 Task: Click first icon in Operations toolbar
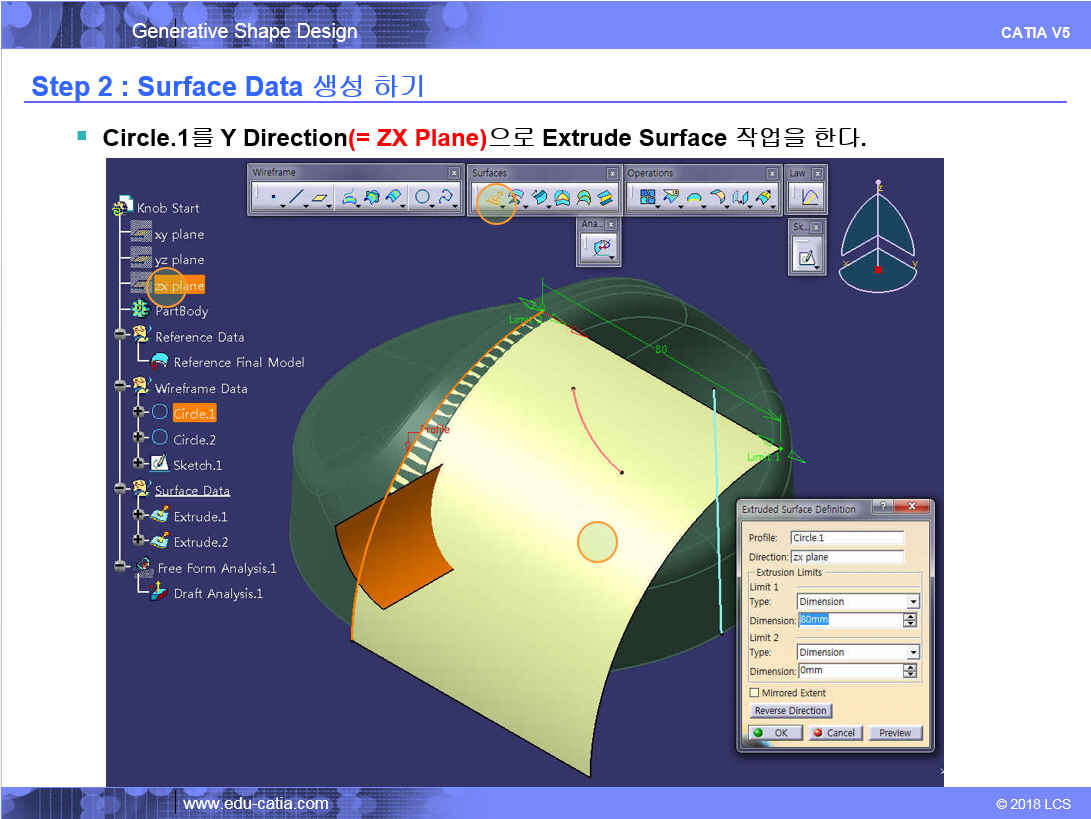pyautogui.click(x=646, y=198)
